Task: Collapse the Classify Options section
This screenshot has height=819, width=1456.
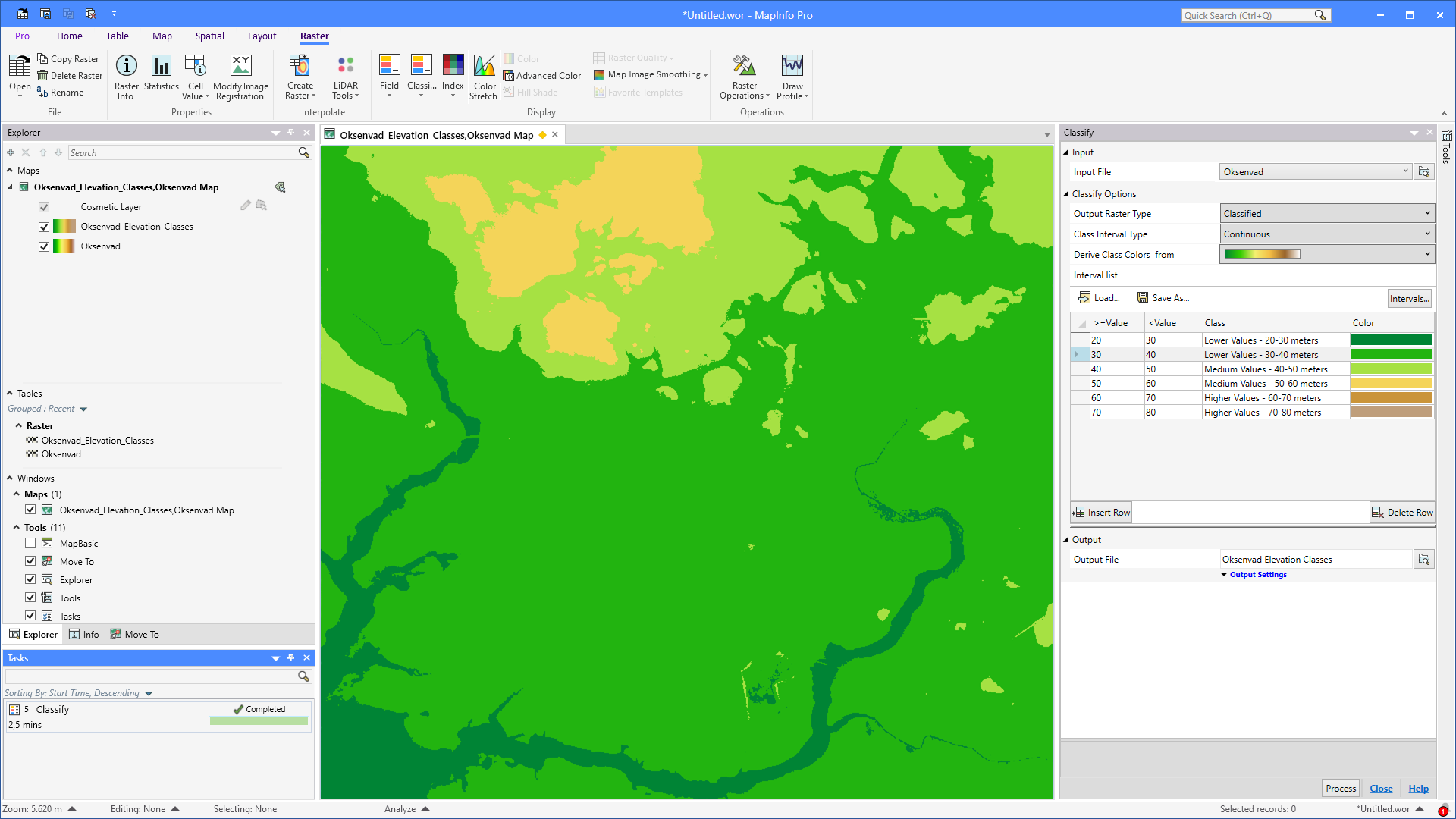Action: tap(1066, 193)
